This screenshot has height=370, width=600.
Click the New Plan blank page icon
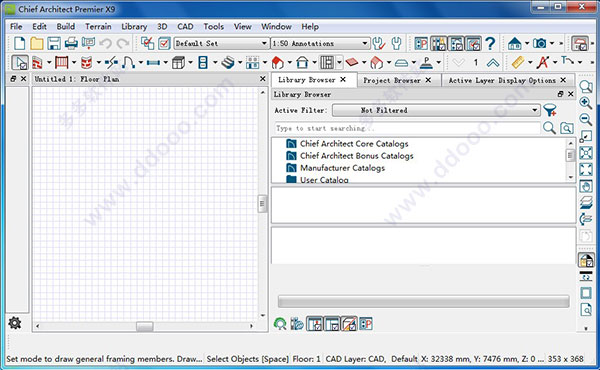click(x=19, y=44)
